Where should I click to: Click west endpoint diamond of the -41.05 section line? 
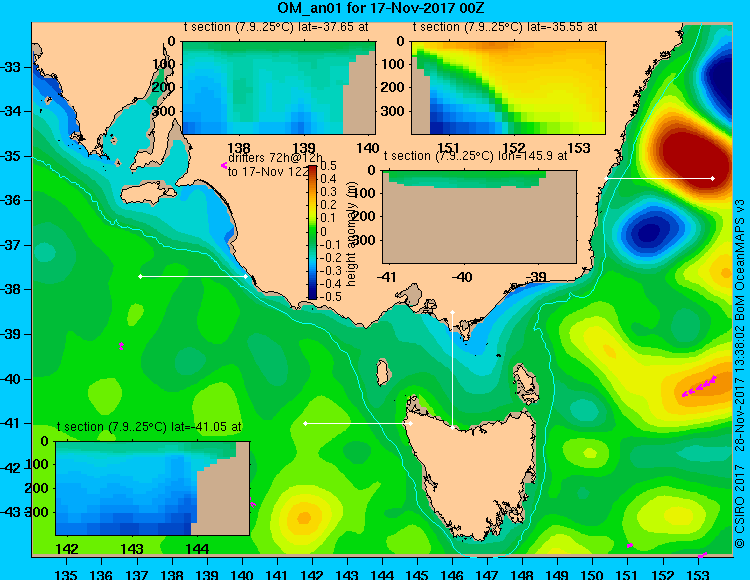pyautogui.click(x=306, y=423)
